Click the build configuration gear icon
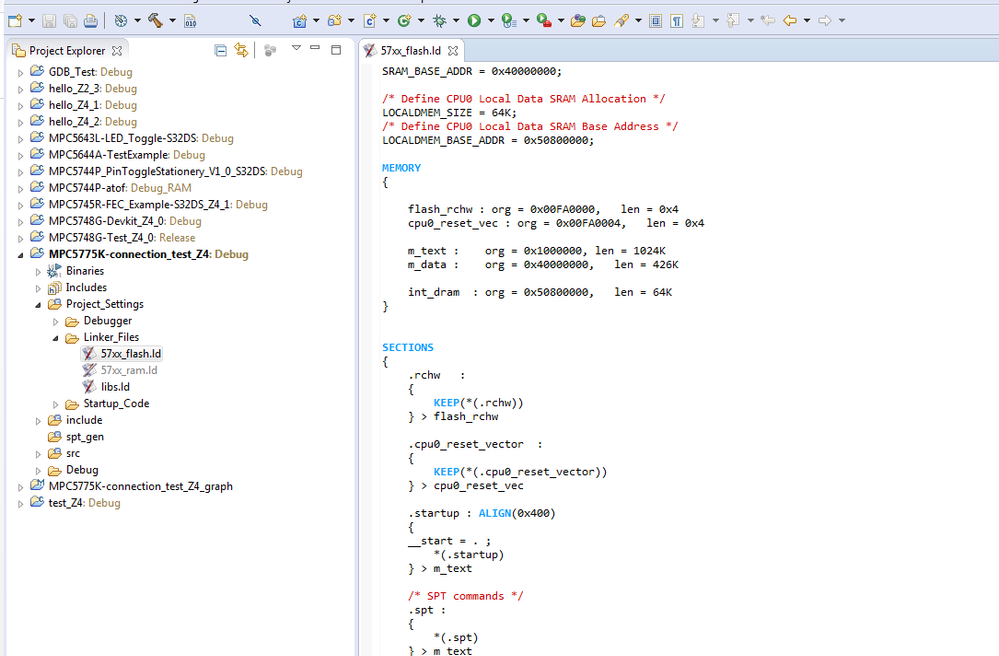Screen dimensions: 999x656 120,20
